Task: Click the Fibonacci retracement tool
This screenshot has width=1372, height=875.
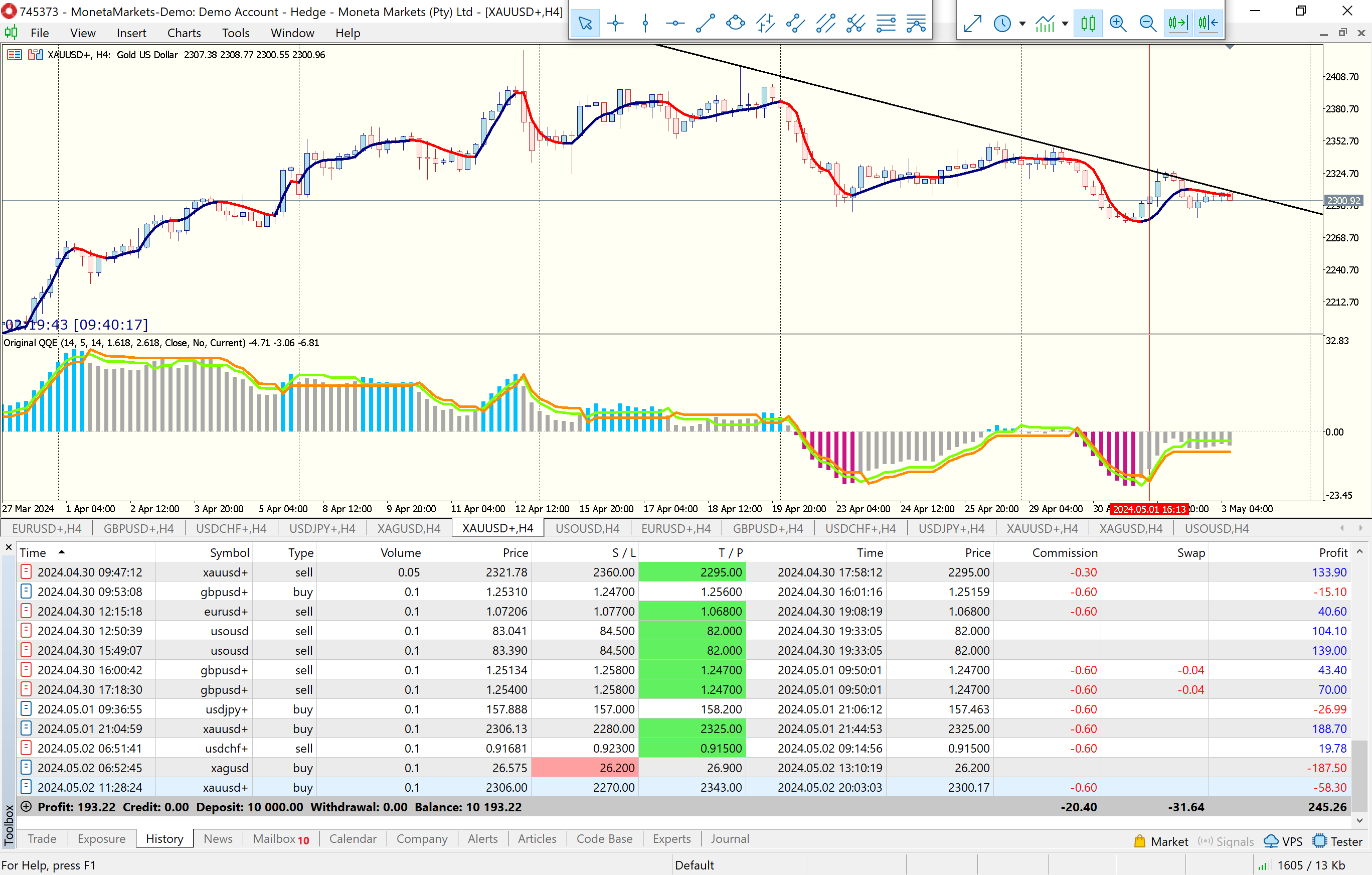Action: click(x=886, y=24)
